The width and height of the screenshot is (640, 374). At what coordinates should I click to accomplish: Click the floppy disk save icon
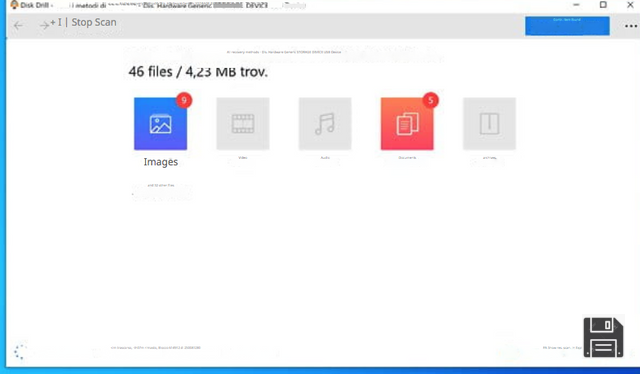click(603, 337)
